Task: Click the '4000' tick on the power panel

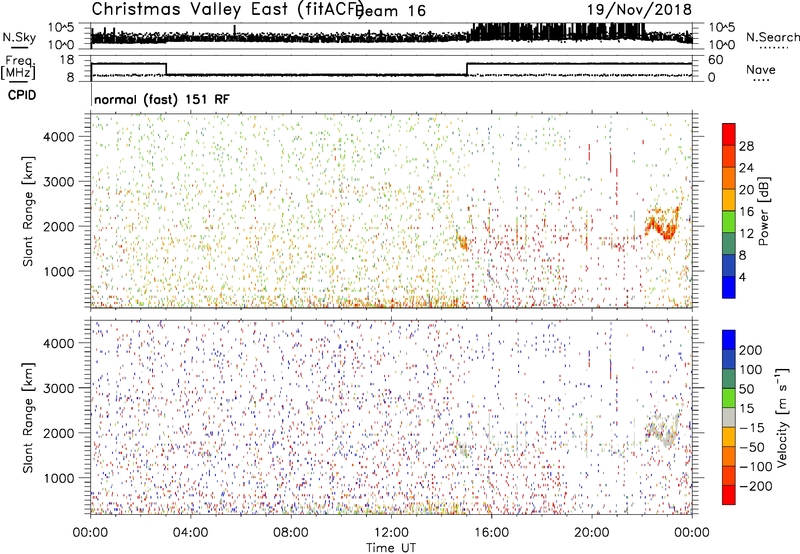Action: (58, 137)
